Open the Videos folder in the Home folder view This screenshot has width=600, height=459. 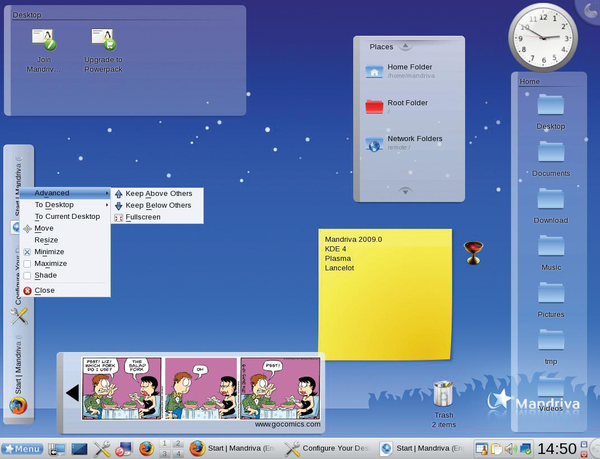point(551,394)
